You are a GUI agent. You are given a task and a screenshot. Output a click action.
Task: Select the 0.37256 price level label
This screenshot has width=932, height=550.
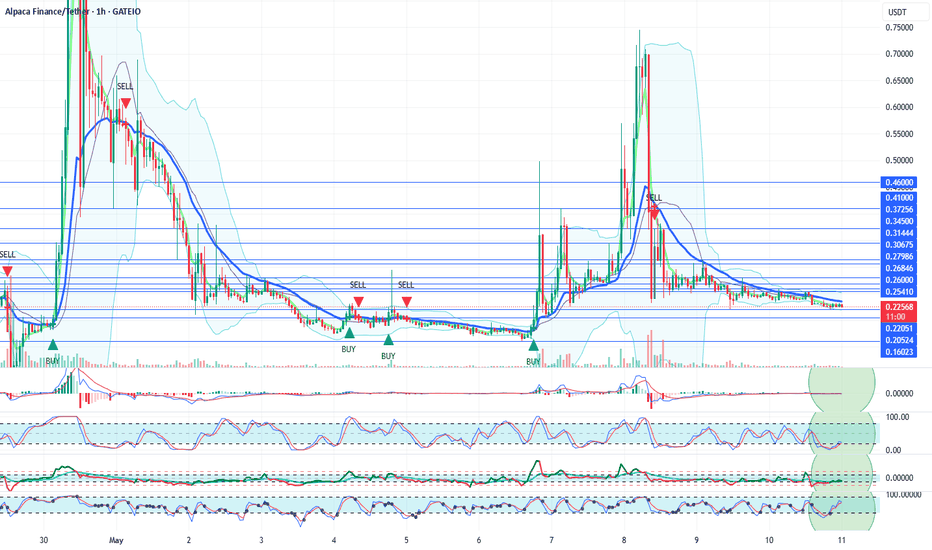click(899, 209)
